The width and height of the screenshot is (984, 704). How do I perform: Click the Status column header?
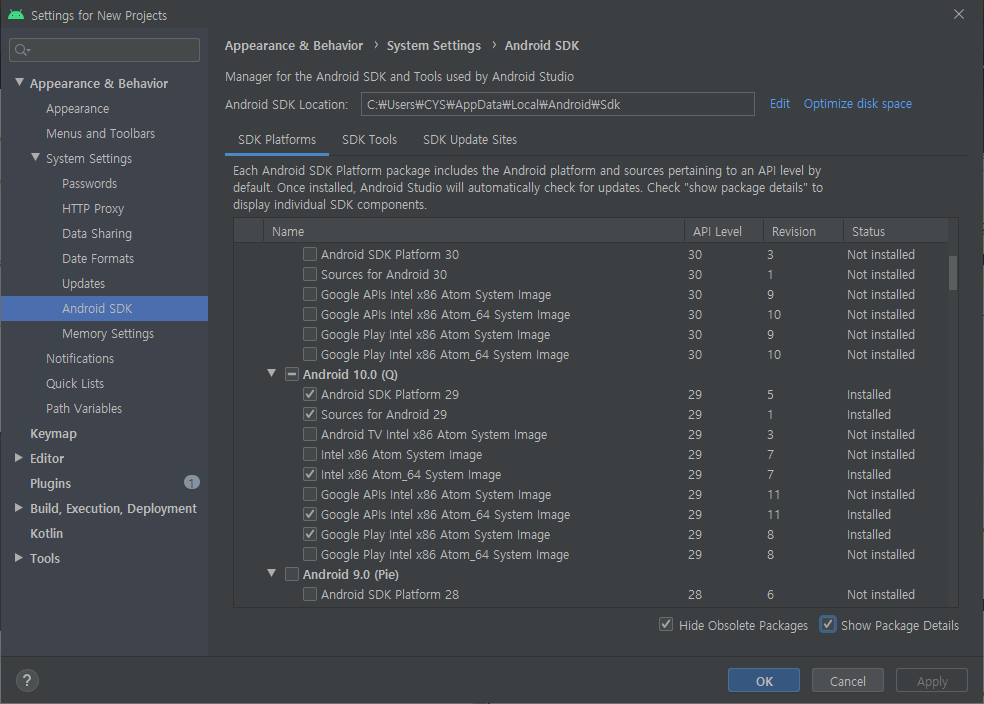pos(896,232)
